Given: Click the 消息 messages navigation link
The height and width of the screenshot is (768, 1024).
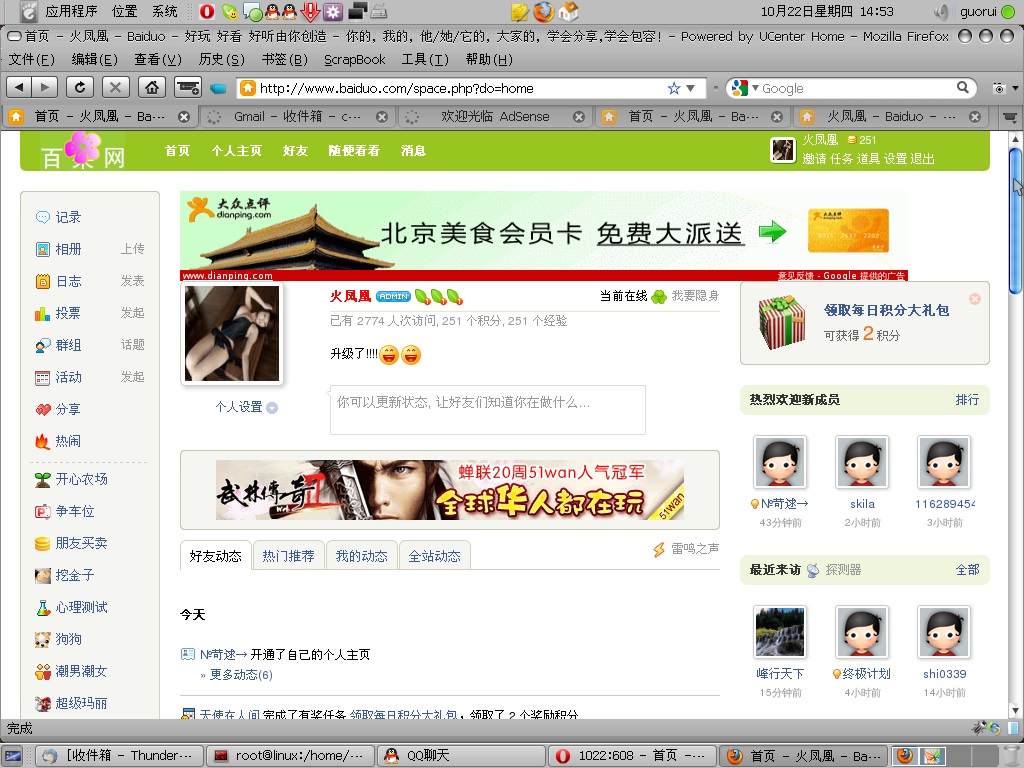Looking at the screenshot, I should (413, 151).
